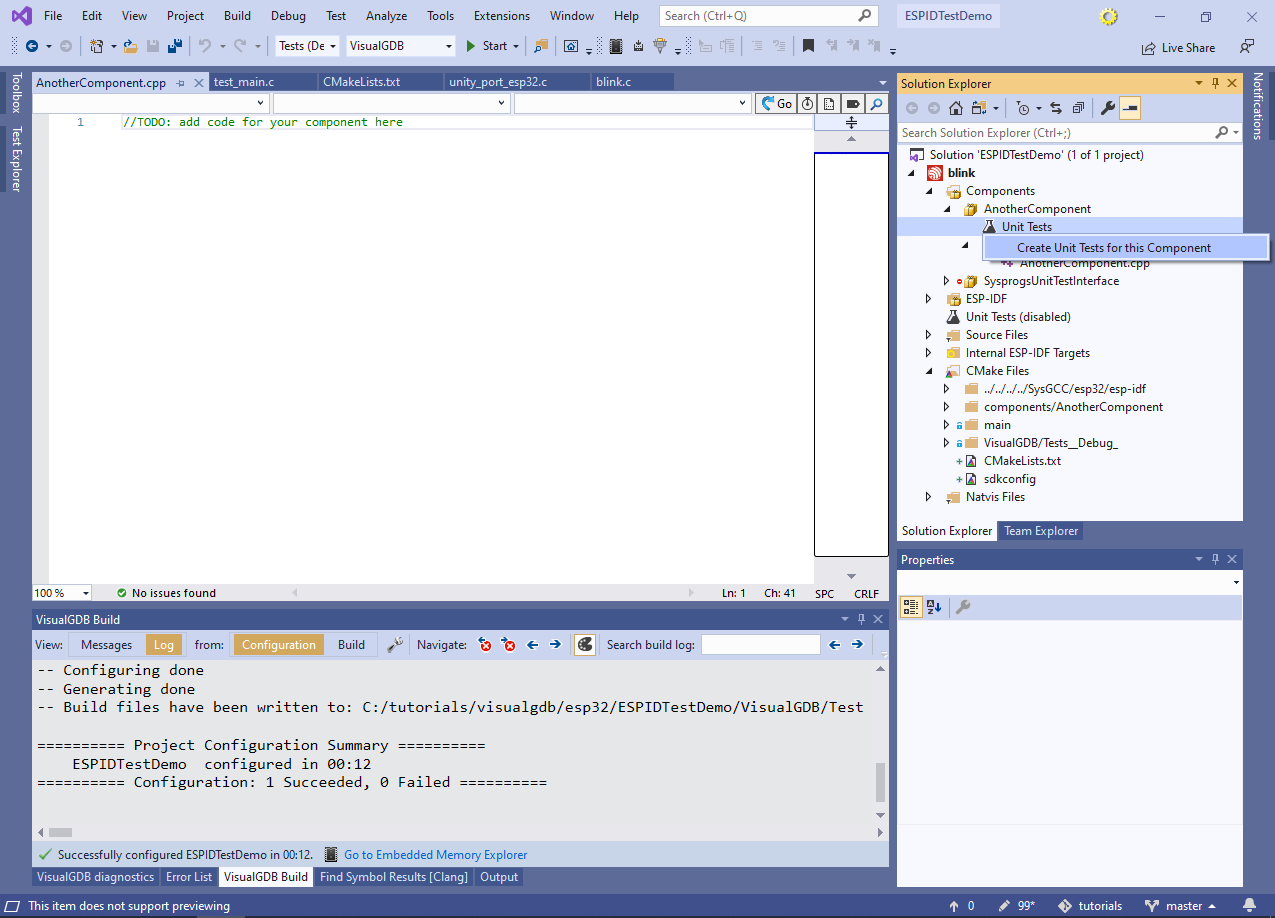
Task: Click the Start debugging button
Action: pyautogui.click(x=486, y=46)
